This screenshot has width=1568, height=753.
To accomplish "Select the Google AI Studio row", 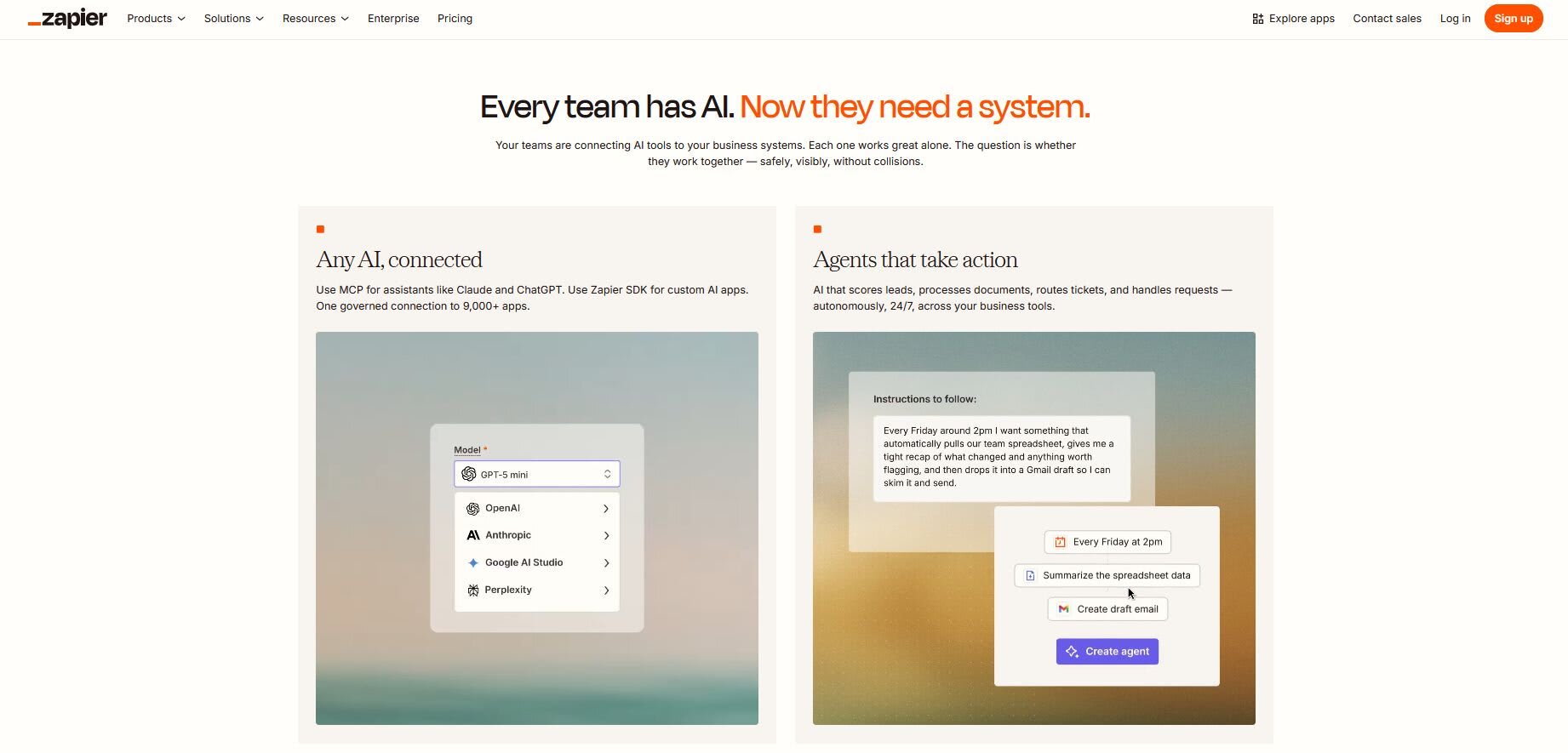I will 537,562.
